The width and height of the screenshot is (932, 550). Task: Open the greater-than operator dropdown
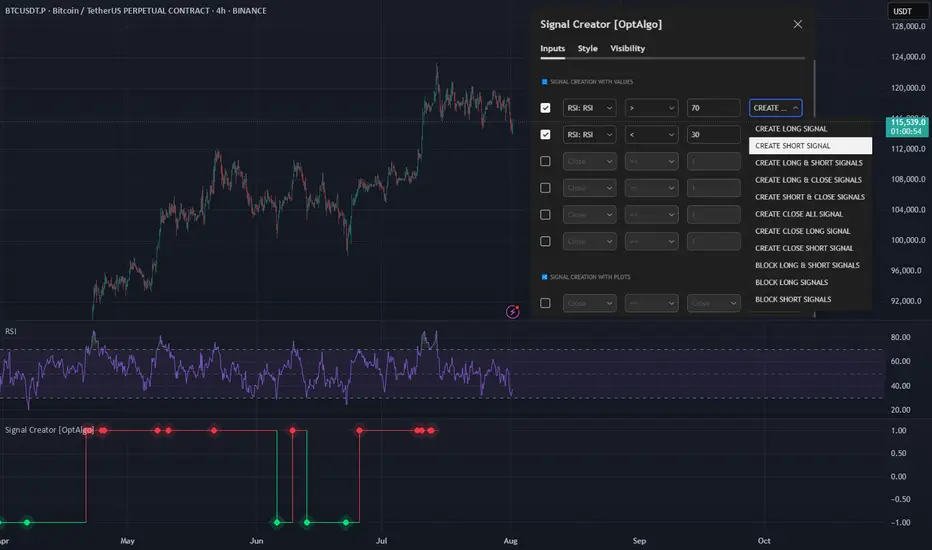point(651,108)
